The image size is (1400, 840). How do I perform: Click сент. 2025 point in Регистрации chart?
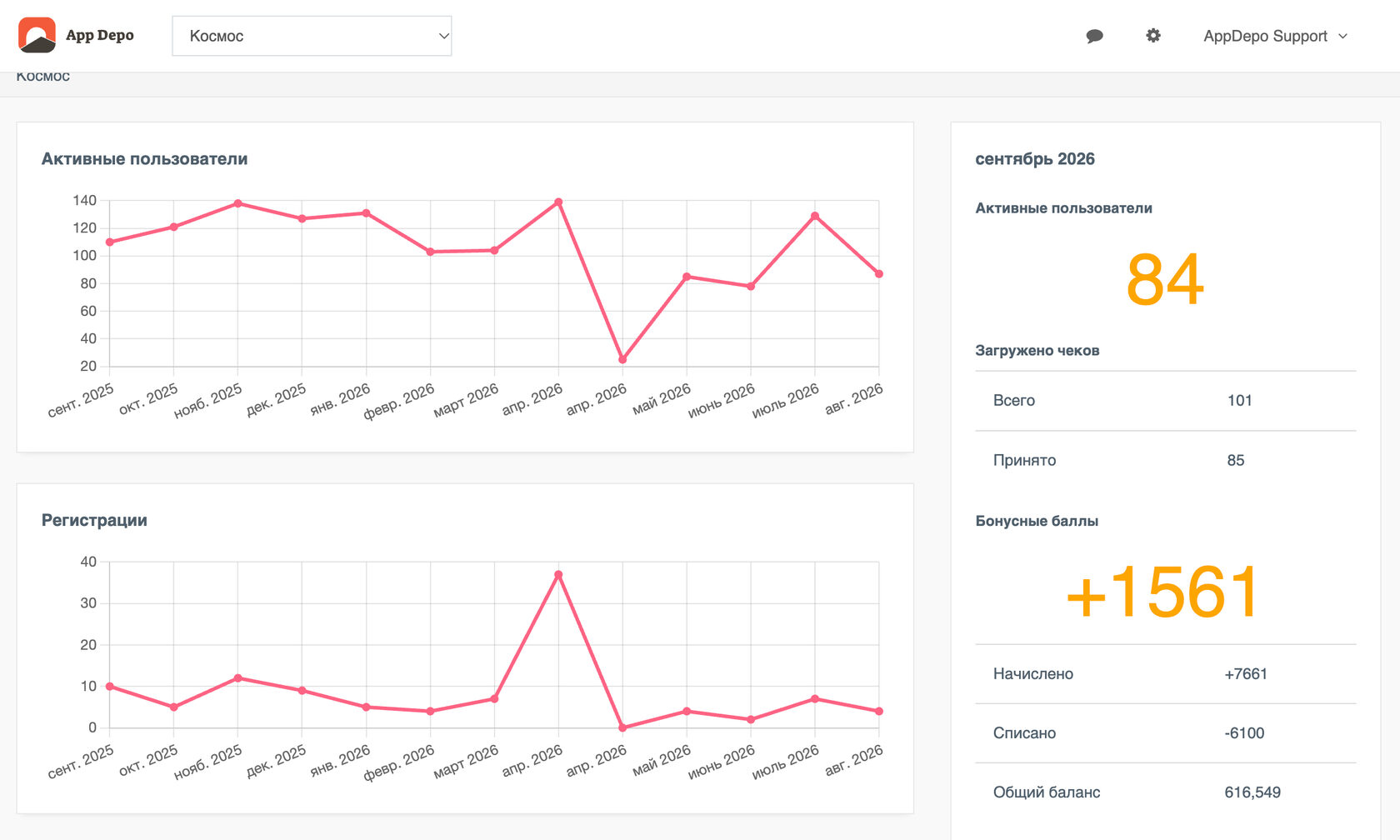pyautogui.click(x=110, y=687)
